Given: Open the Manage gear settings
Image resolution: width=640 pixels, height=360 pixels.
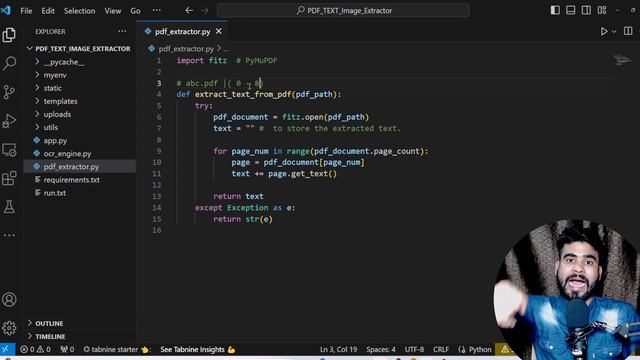Looking at the screenshot, I should pyautogui.click(x=9, y=328).
